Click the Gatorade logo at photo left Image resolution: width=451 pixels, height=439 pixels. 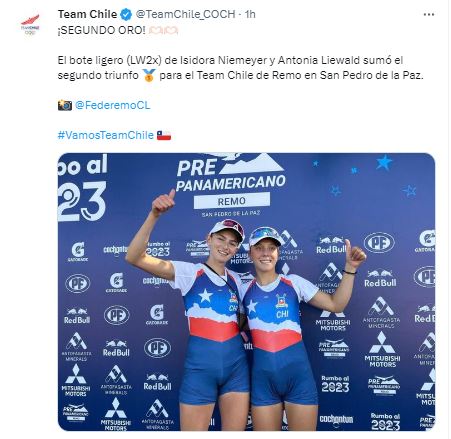78,252
